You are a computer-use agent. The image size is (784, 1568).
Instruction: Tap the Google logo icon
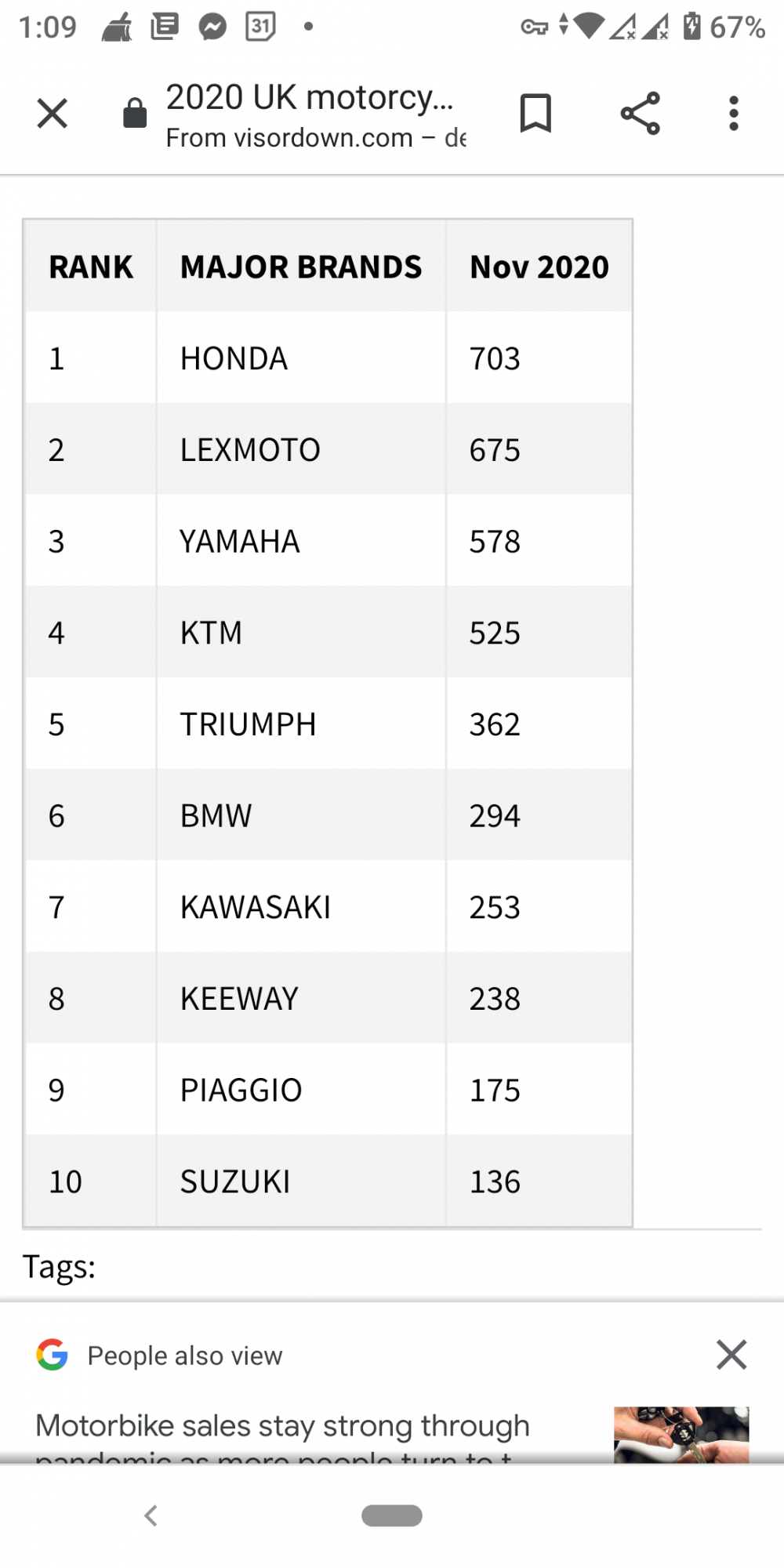tap(53, 1355)
